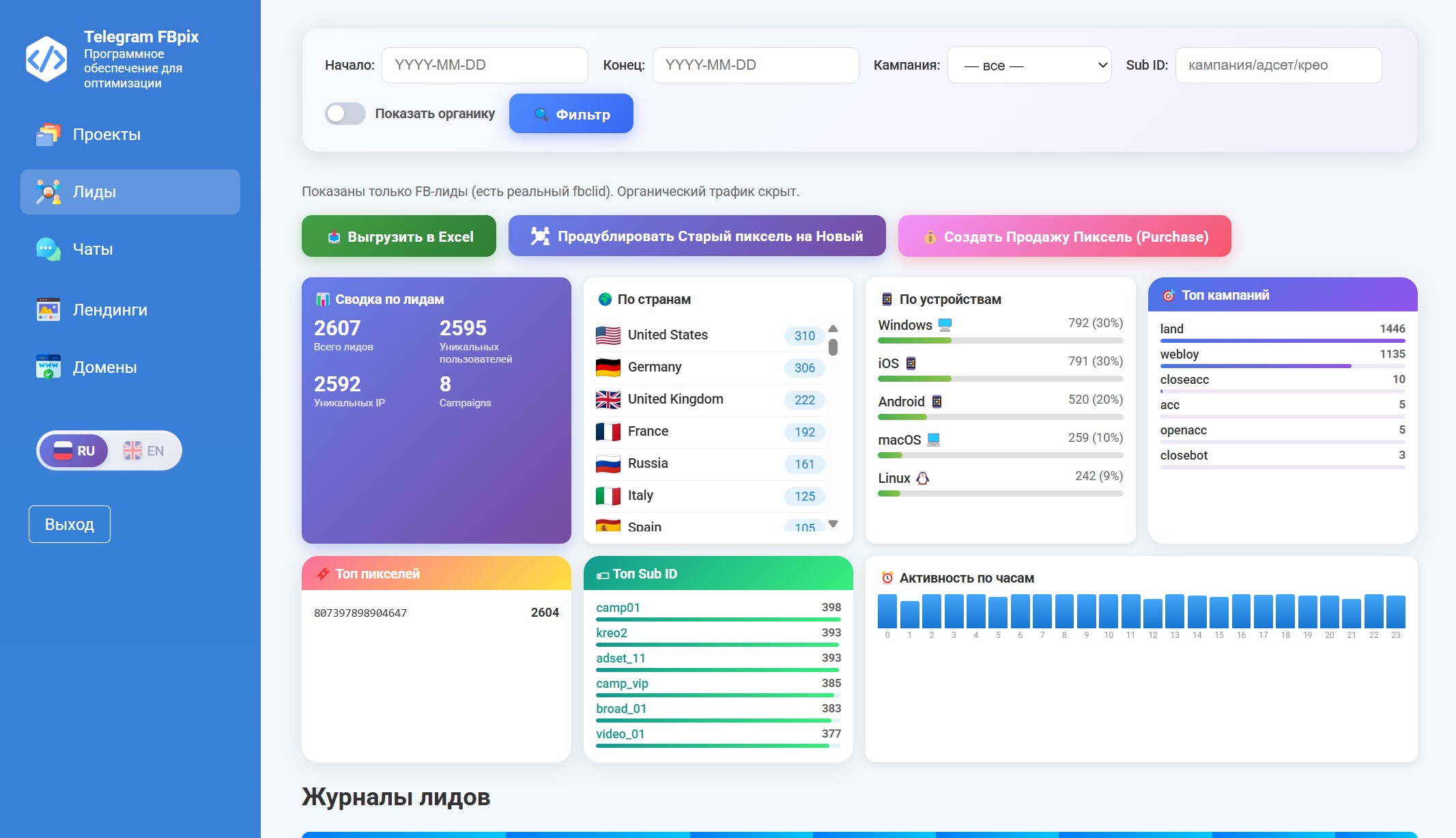The width and height of the screenshot is (1456, 838).
Task: Click the land campaign progress bar
Action: click(x=1283, y=341)
